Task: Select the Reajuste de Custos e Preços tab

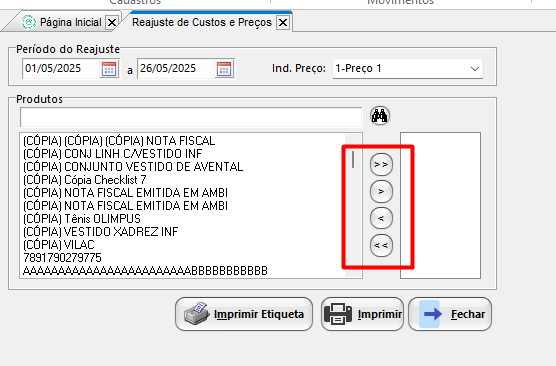Action: click(201, 22)
